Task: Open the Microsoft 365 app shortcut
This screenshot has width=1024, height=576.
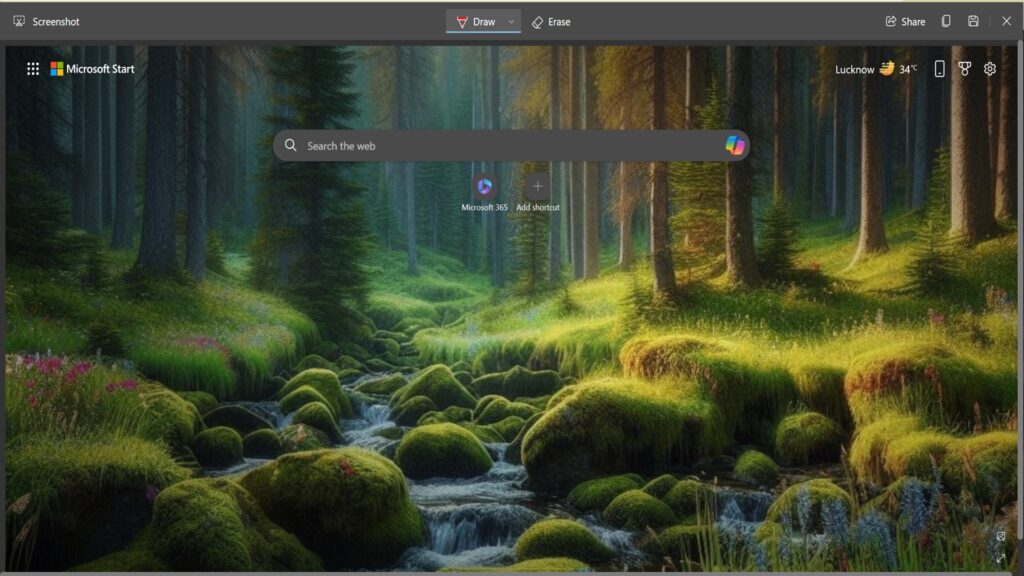Action: pos(486,185)
